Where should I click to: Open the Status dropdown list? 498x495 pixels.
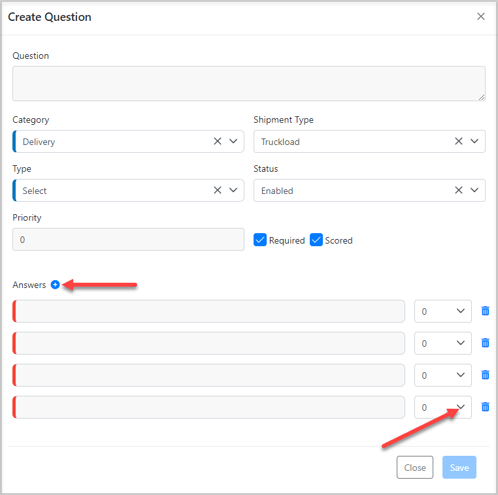(474, 190)
